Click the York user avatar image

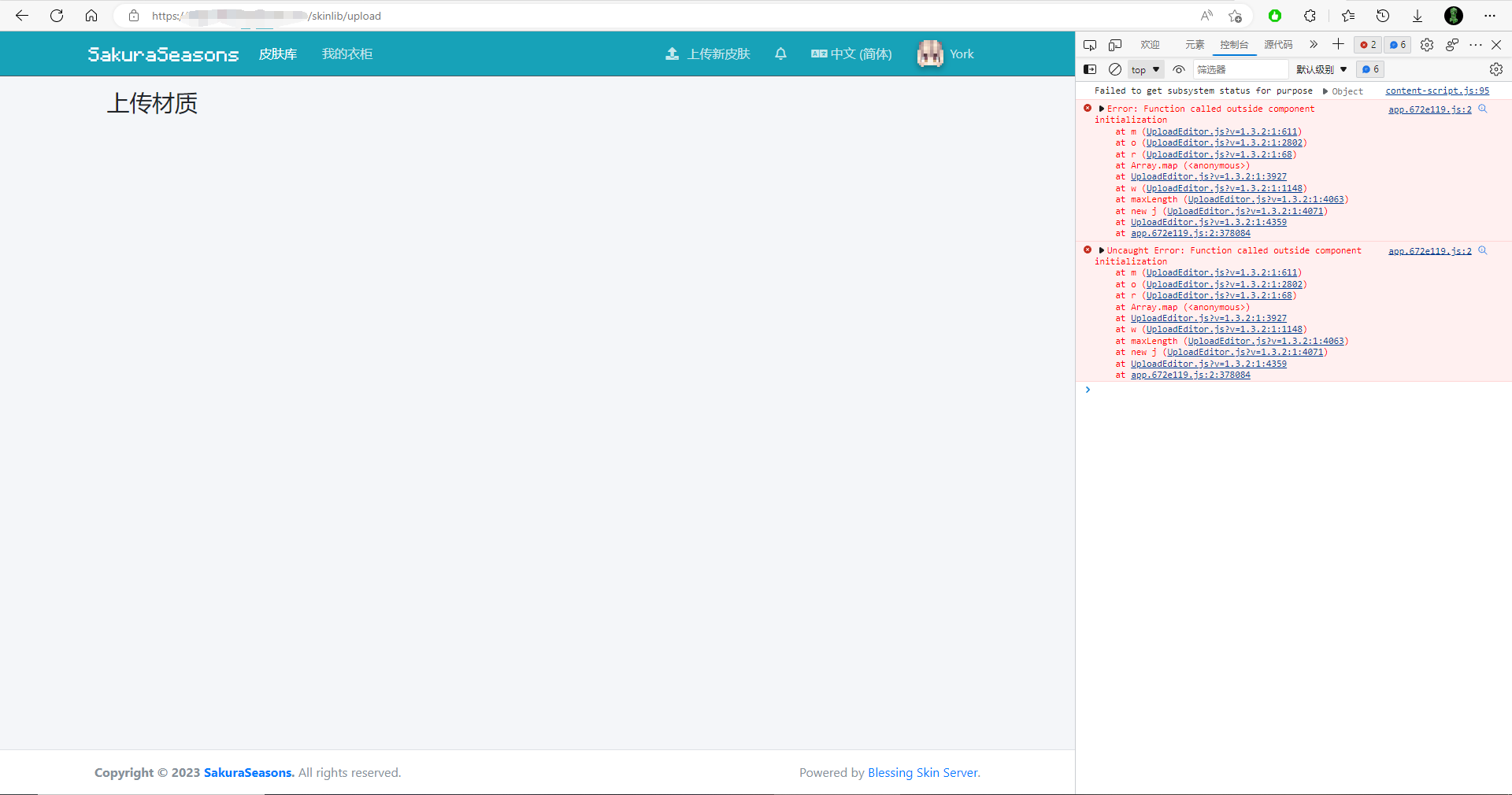930,54
